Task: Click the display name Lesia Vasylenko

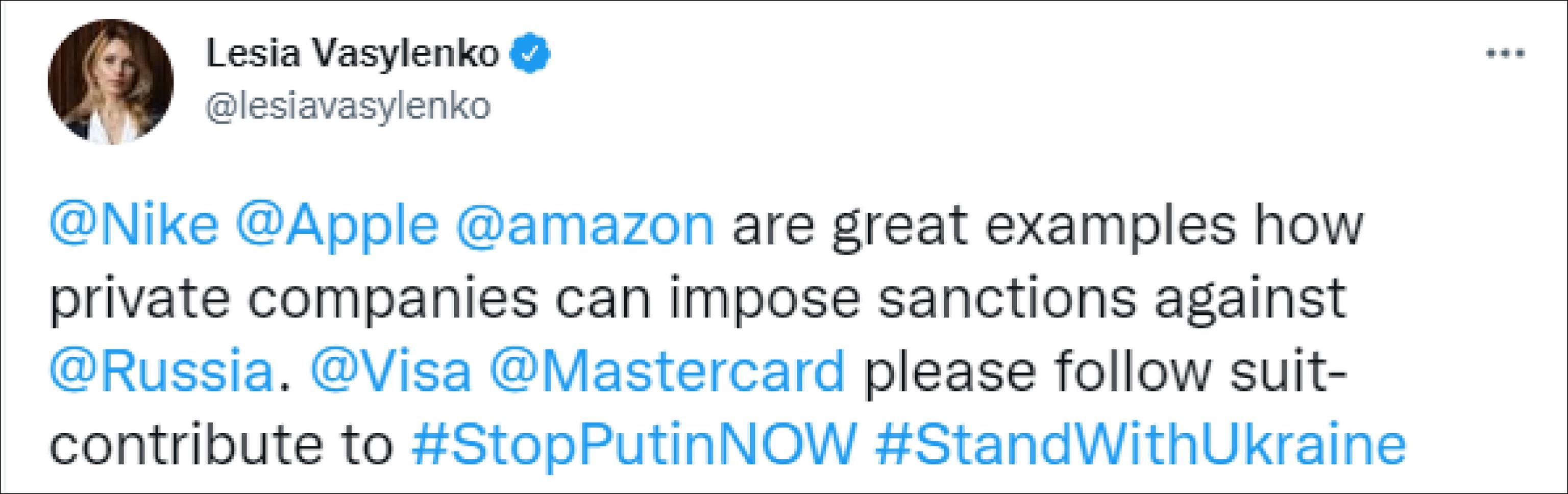Action: 352,54
